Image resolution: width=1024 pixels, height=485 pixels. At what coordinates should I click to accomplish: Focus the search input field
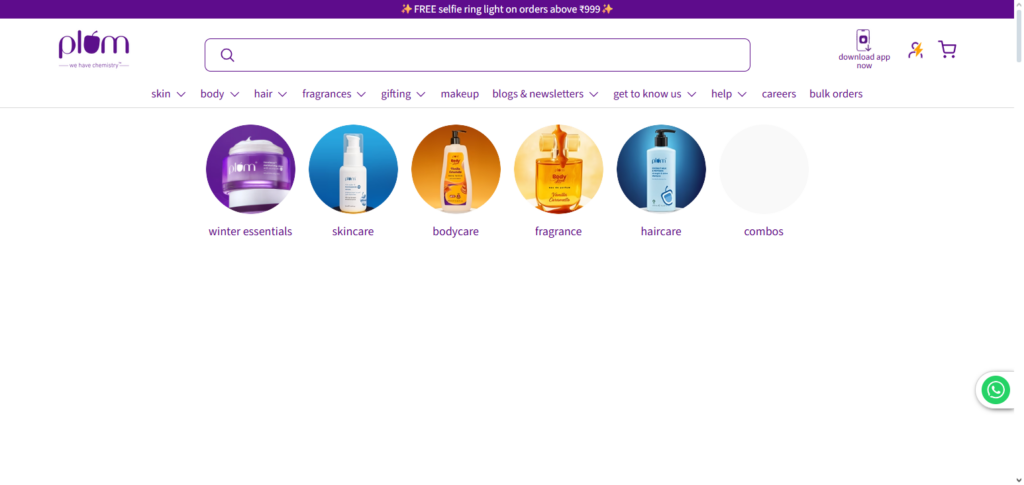point(490,55)
